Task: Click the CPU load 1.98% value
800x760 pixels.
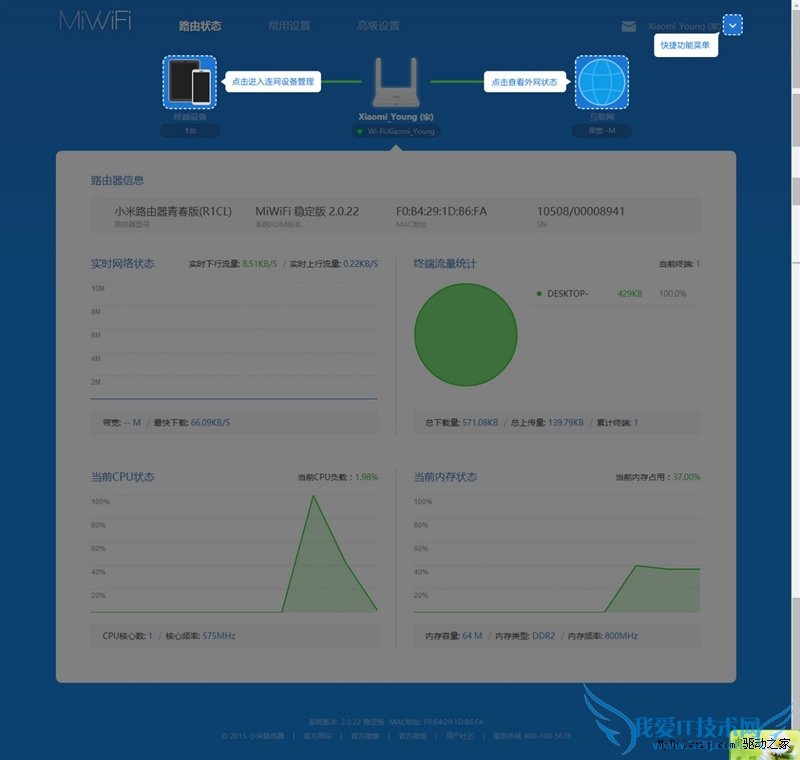Action: point(366,477)
